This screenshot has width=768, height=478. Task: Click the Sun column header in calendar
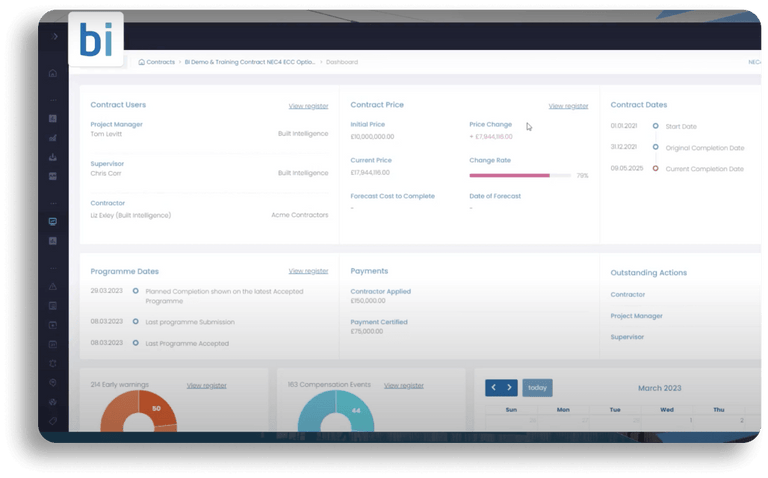point(511,409)
